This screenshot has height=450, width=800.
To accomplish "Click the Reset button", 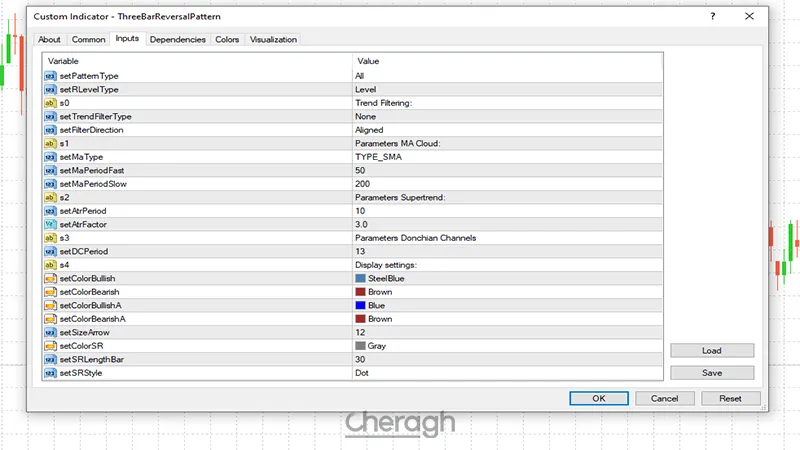I will (x=730, y=398).
